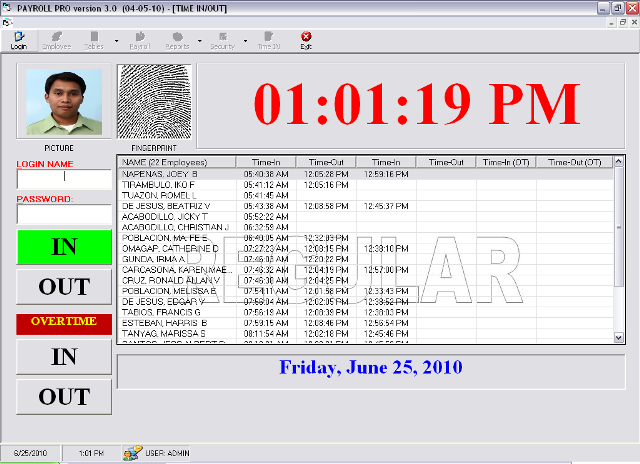Click the 05:41:45 AM time-in cell
The width and height of the screenshot is (640, 464).
[x=266, y=195]
